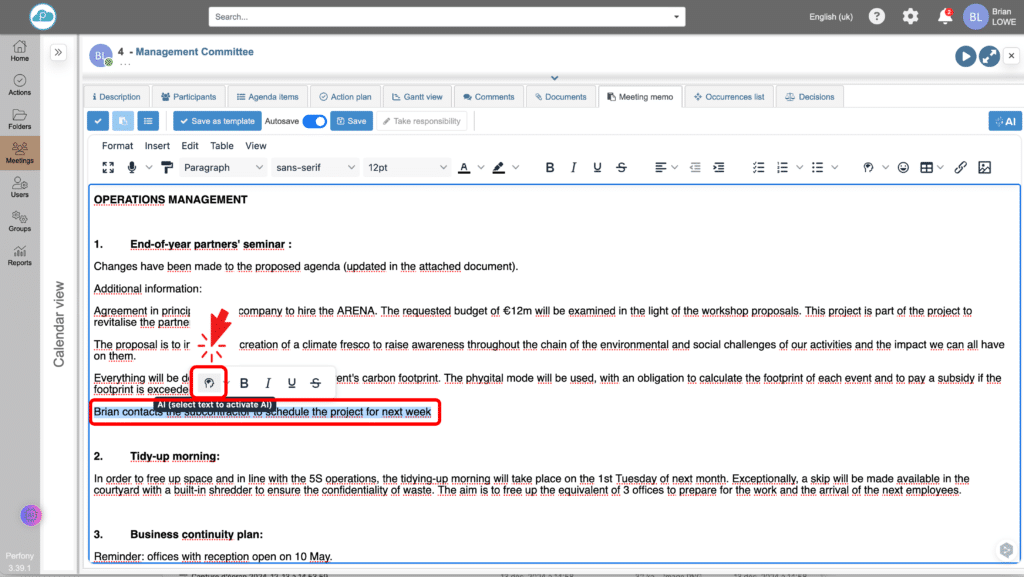Open the Insert menu
Image resolution: width=1024 pixels, height=577 pixels.
tap(157, 146)
